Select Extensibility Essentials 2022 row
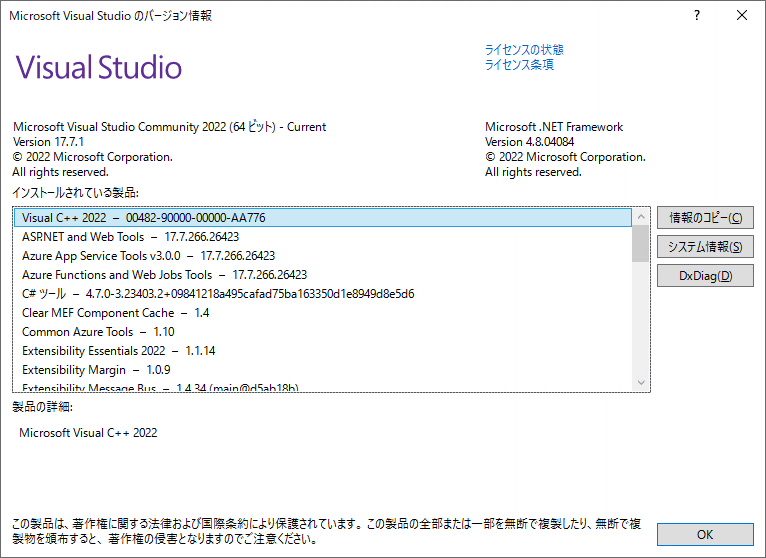This screenshot has width=766, height=558. click(x=323, y=351)
